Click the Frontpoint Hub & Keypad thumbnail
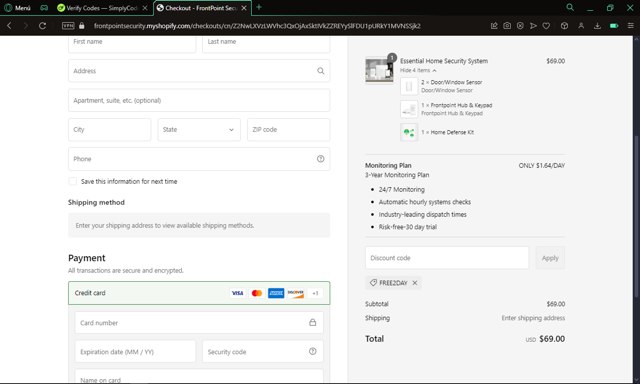Viewport: 640px width, 384px height. coord(409,109)
